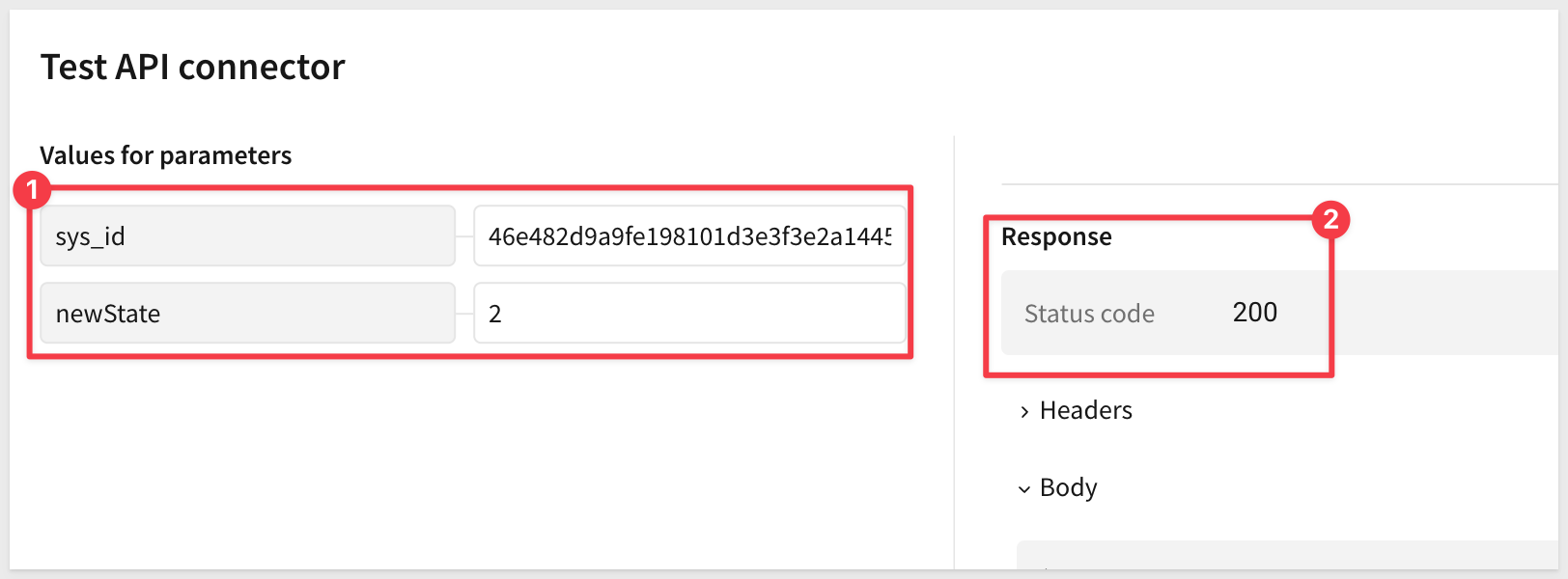1568x579 pixels.
Task: Click the Response heading
Action: pyautogui.click(x=1056, y=236)
